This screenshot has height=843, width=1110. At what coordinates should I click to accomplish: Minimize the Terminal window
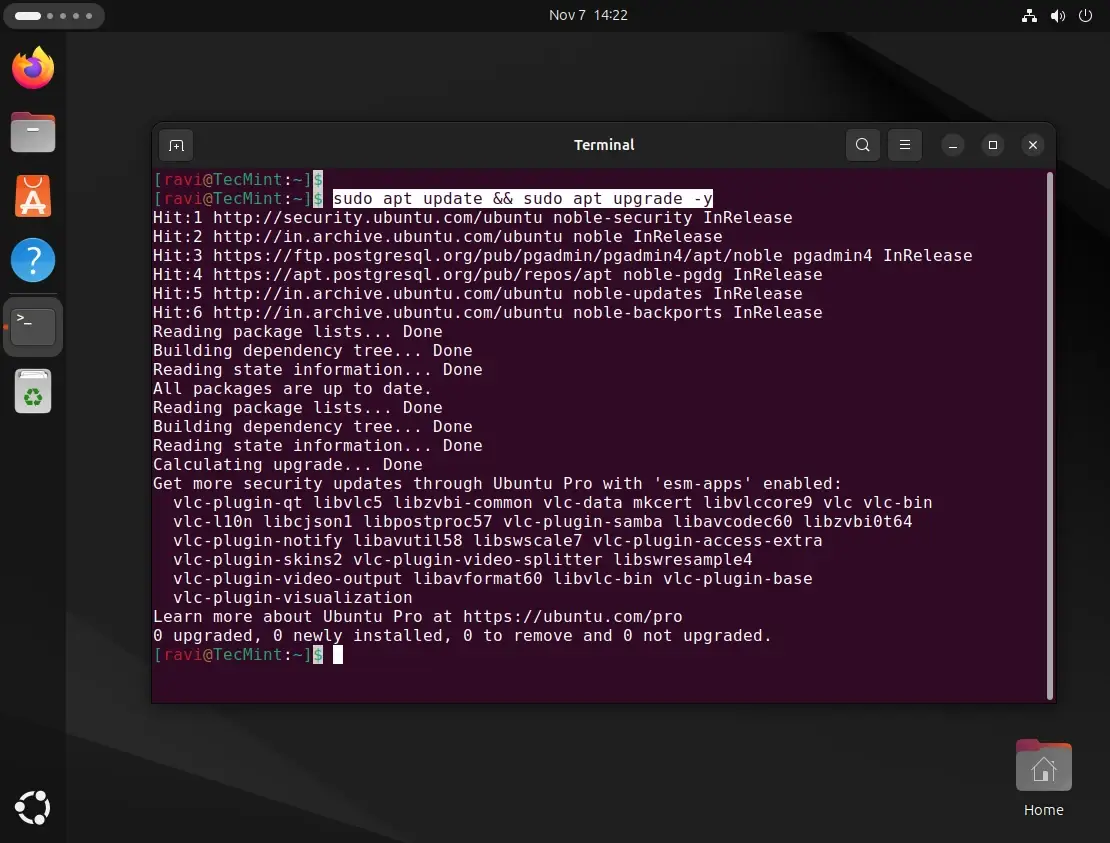coord(953,145)
